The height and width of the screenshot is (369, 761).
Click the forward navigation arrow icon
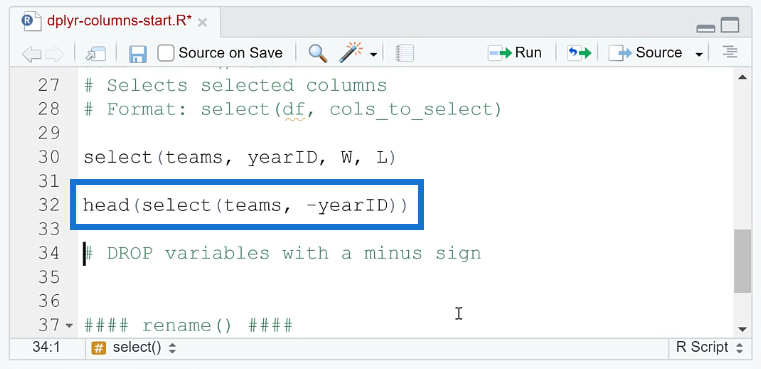pos(54,53)
